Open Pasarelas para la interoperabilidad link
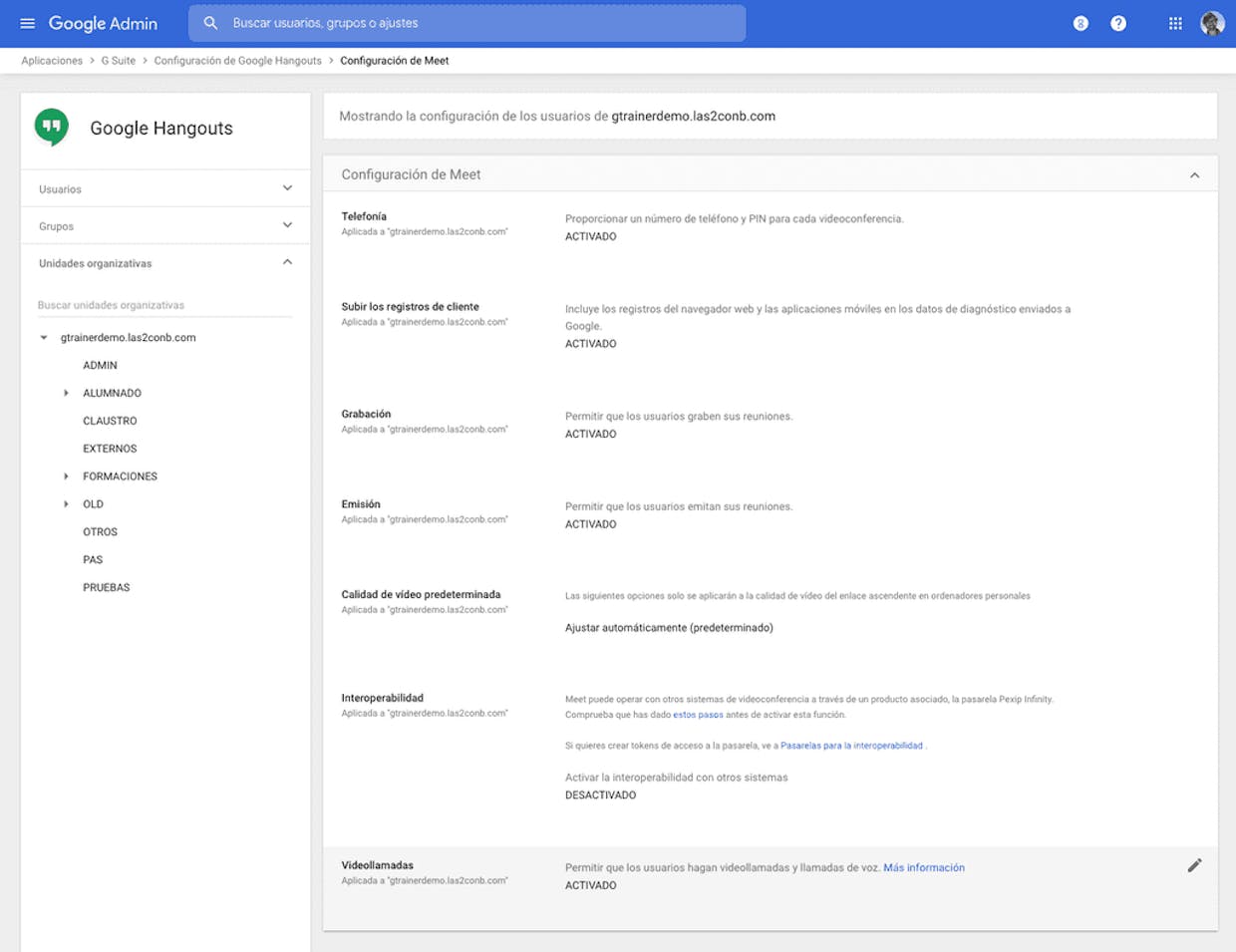Image resolution: width=1236 pixels, height=952 pixels. tap(851, 746)
